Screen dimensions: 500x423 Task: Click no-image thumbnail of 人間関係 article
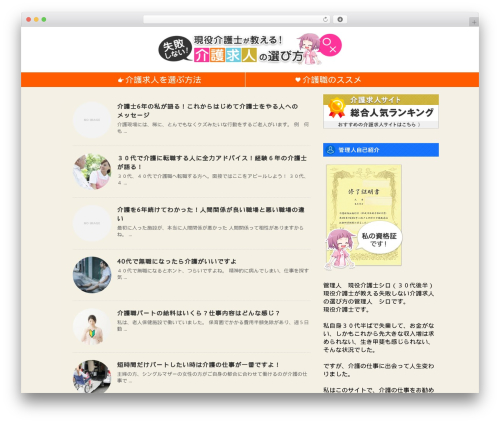[x=92, y=223]
